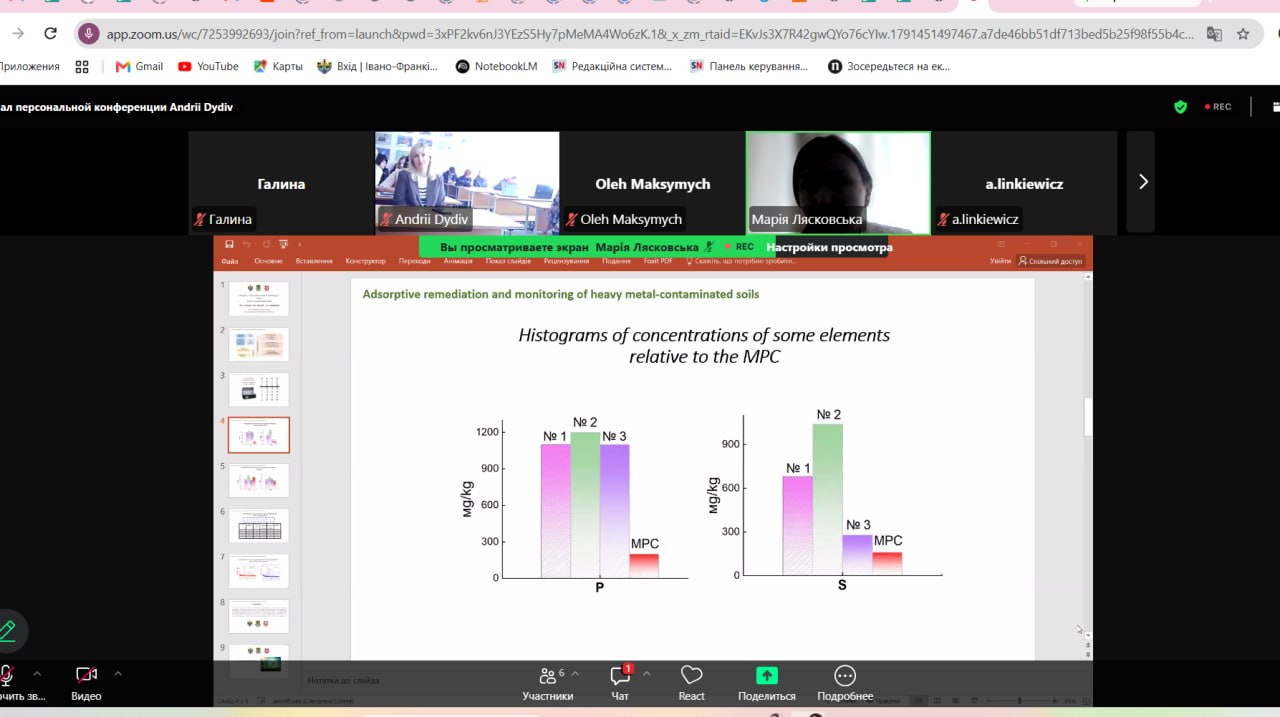Click the Рецензування tab in shared PowerPoint
Screen dimensions: 1280x717
tap(566, 261)
